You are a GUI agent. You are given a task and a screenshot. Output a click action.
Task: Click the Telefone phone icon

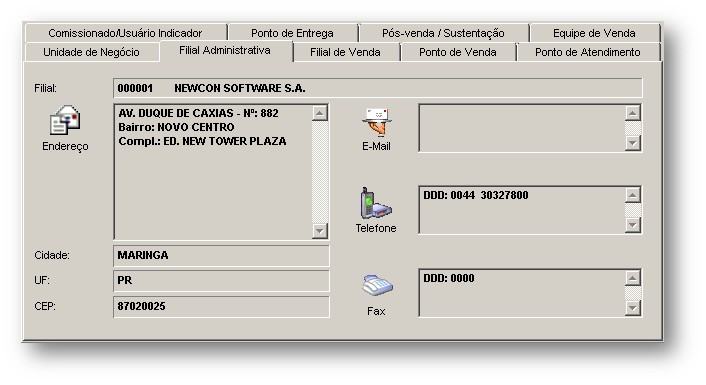(376, 203)
